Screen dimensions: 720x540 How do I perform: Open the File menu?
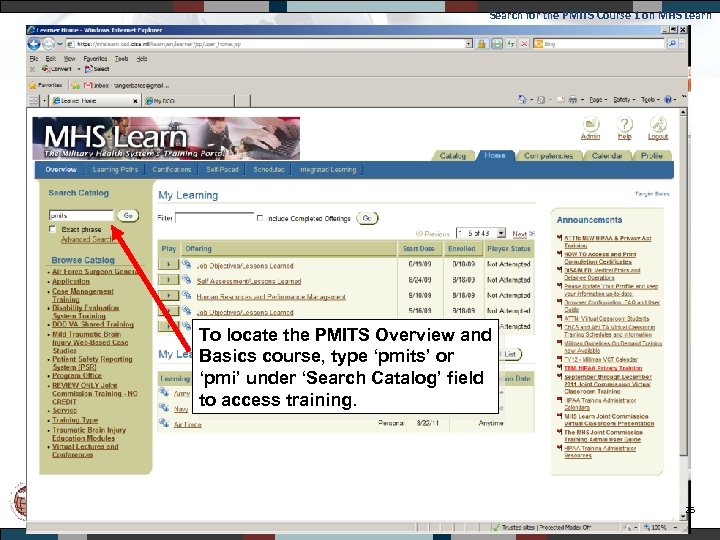click(34, 59)
